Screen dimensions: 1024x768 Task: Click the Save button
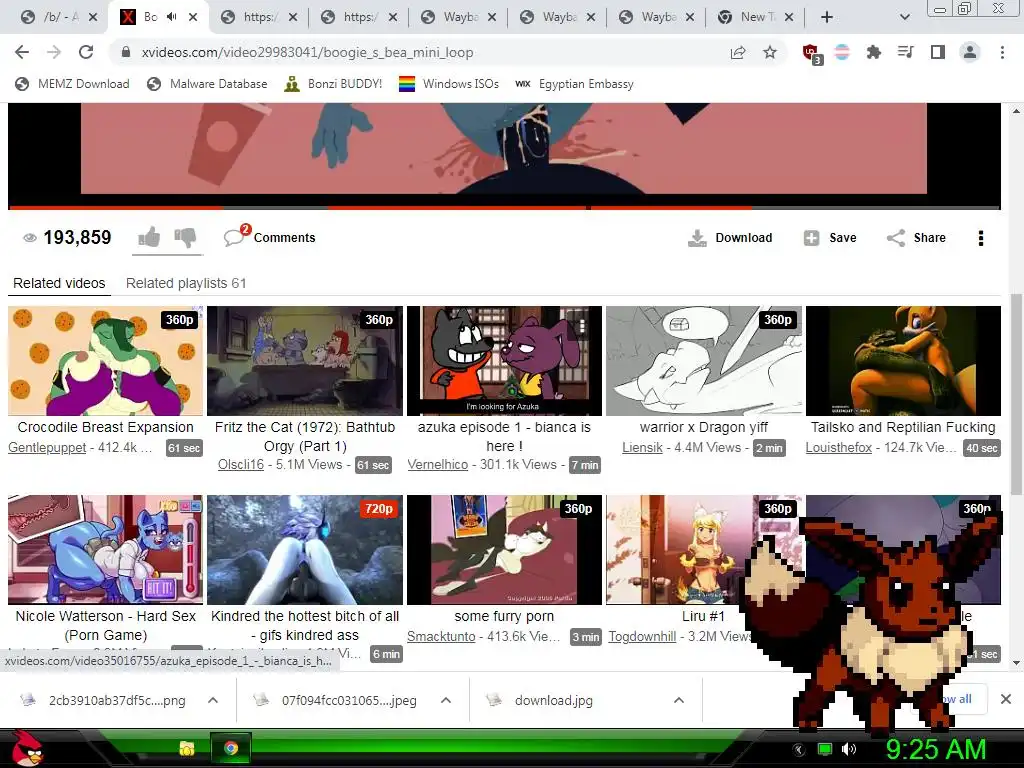pos(830,238)
